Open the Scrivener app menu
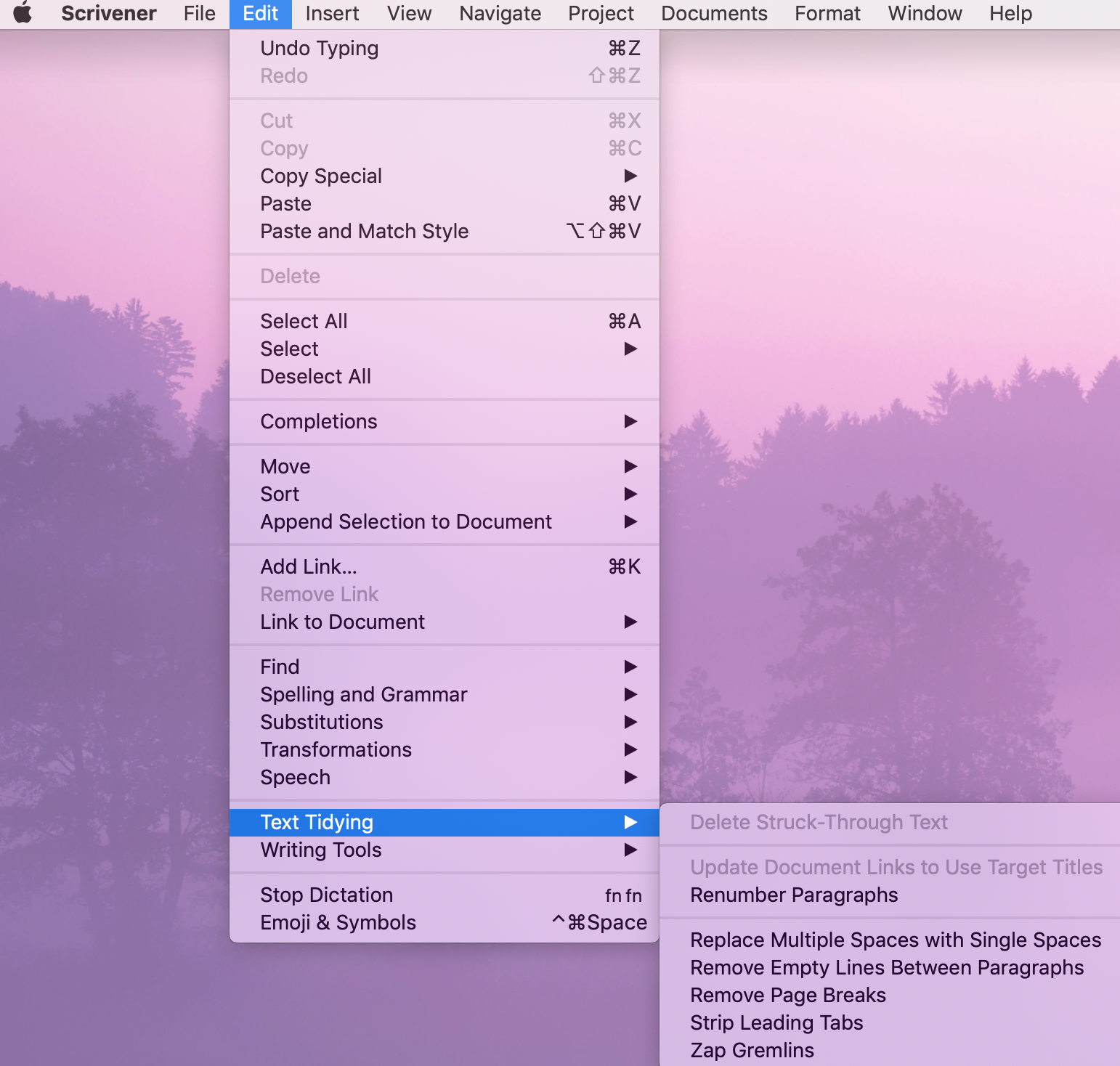 109,13
